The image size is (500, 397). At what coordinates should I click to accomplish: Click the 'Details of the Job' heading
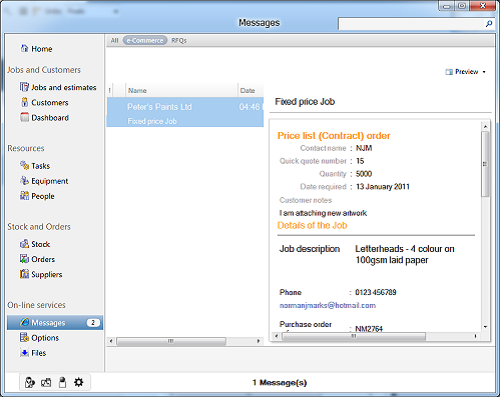pos(312,225)
